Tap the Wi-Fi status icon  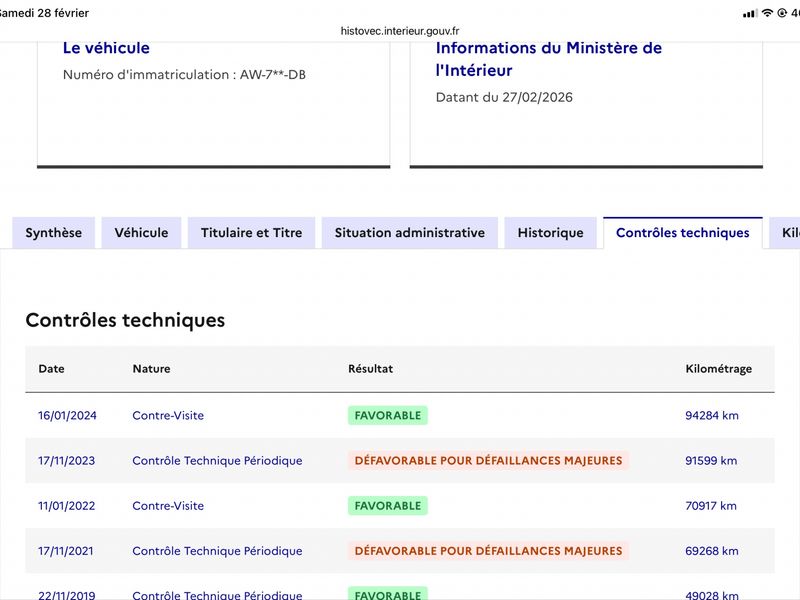coord(767,13)
